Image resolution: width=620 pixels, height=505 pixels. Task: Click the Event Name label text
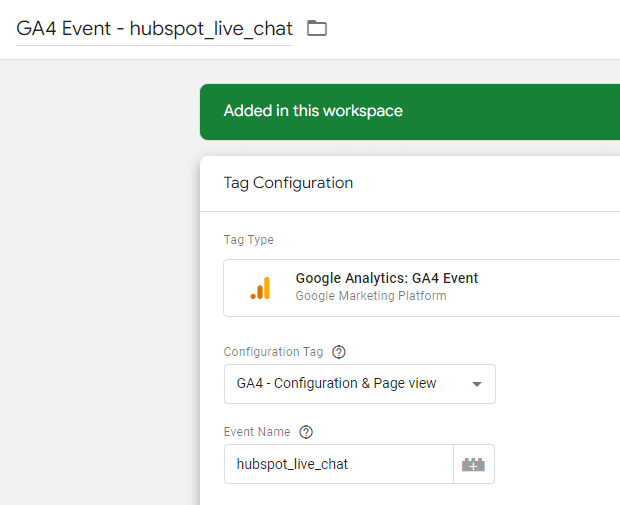click(257, 432)
